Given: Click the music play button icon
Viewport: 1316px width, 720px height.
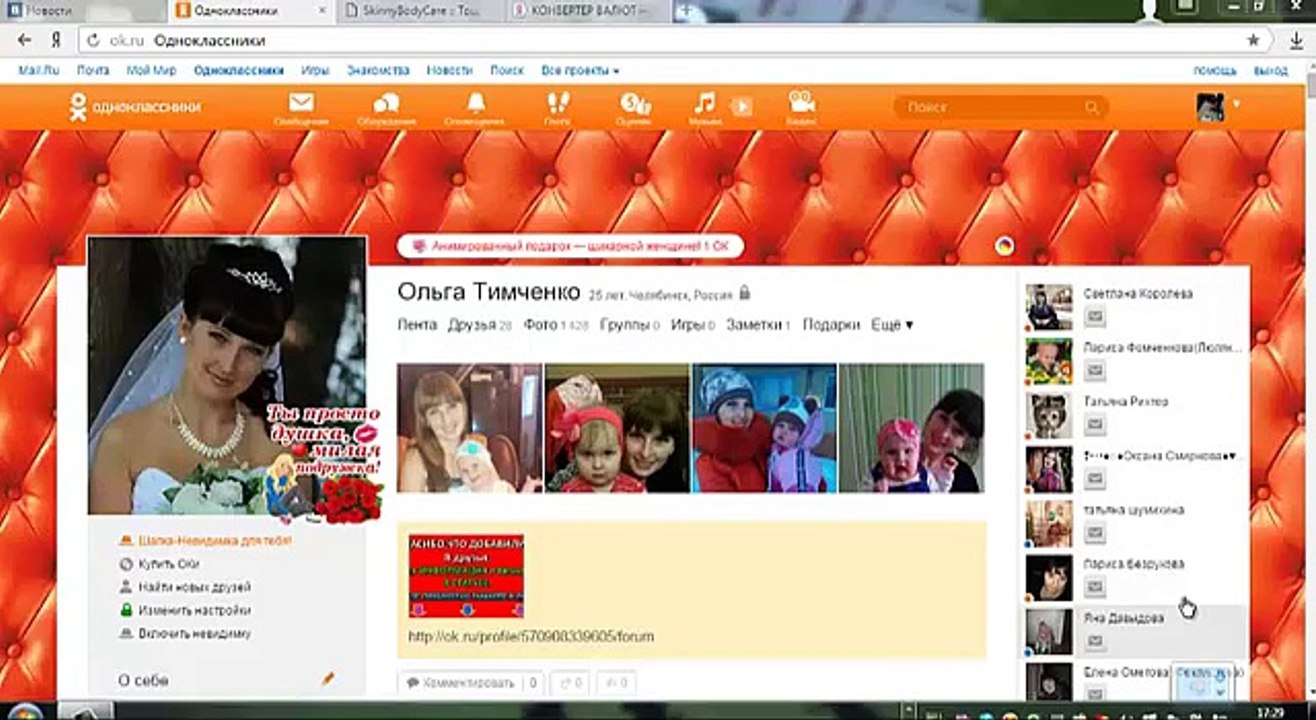Looking at the screenshot, I should click(741, 106).
